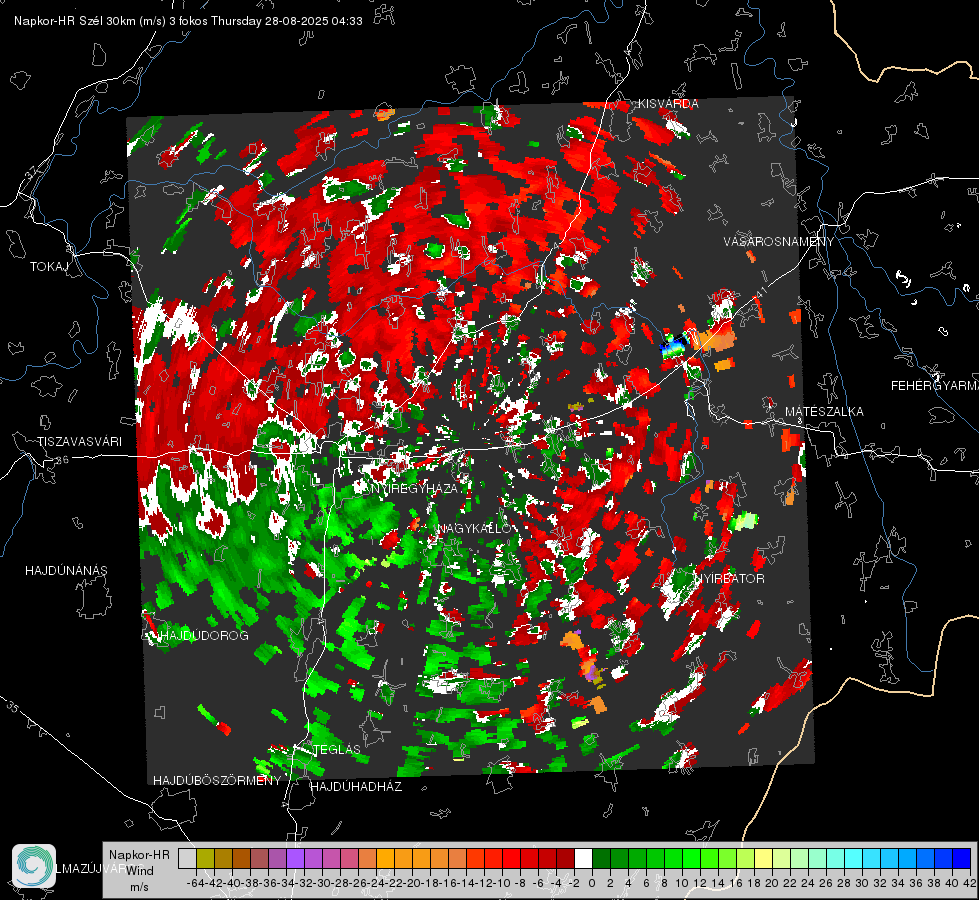Select the HAJDÚNÁNÁS city label

[66, 570]
